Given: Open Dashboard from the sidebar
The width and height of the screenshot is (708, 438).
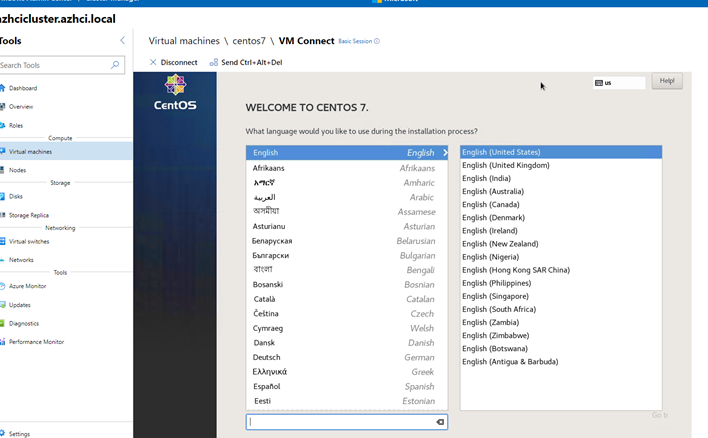Looking at the screenshot, I should point(23,88).
